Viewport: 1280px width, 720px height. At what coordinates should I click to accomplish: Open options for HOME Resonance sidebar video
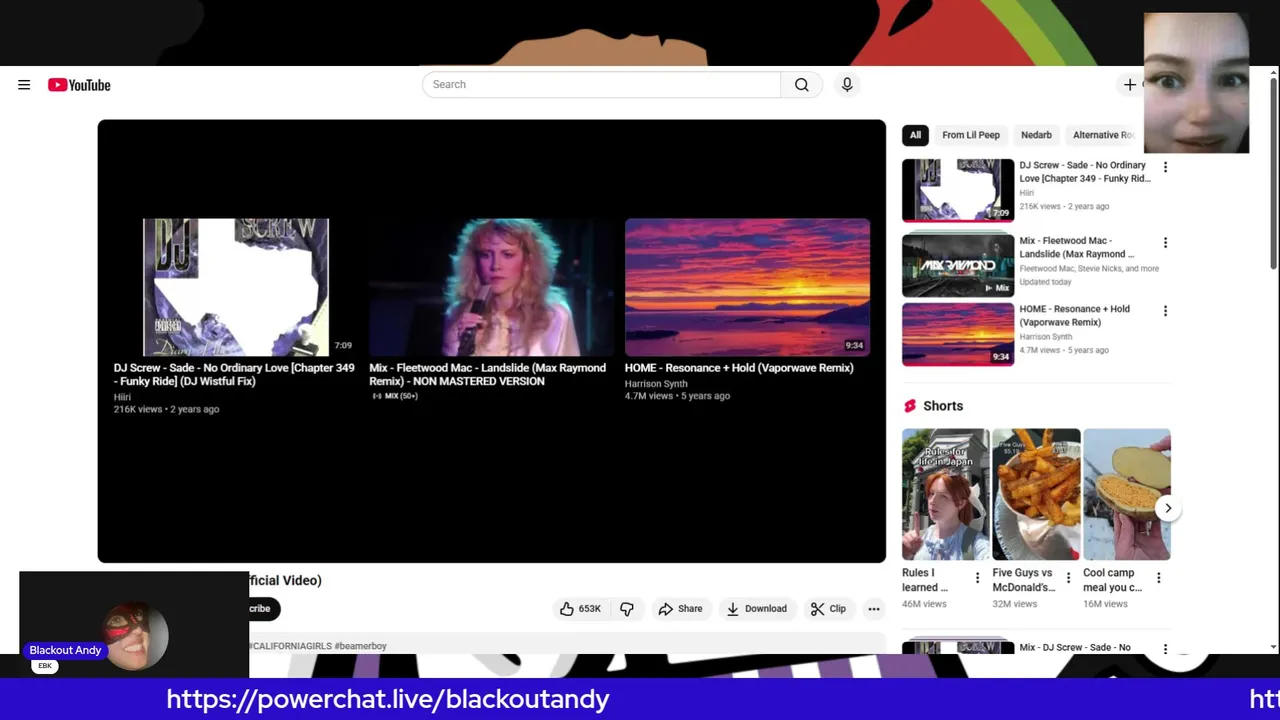click(1165, 311)
